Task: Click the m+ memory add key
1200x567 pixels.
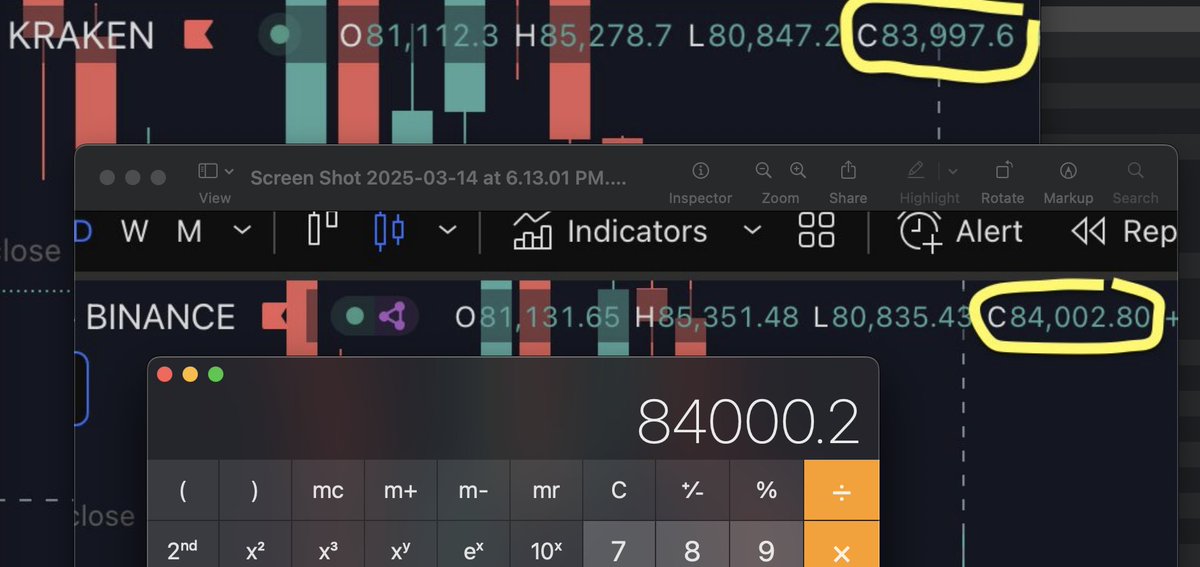Action: coord(401,491)
